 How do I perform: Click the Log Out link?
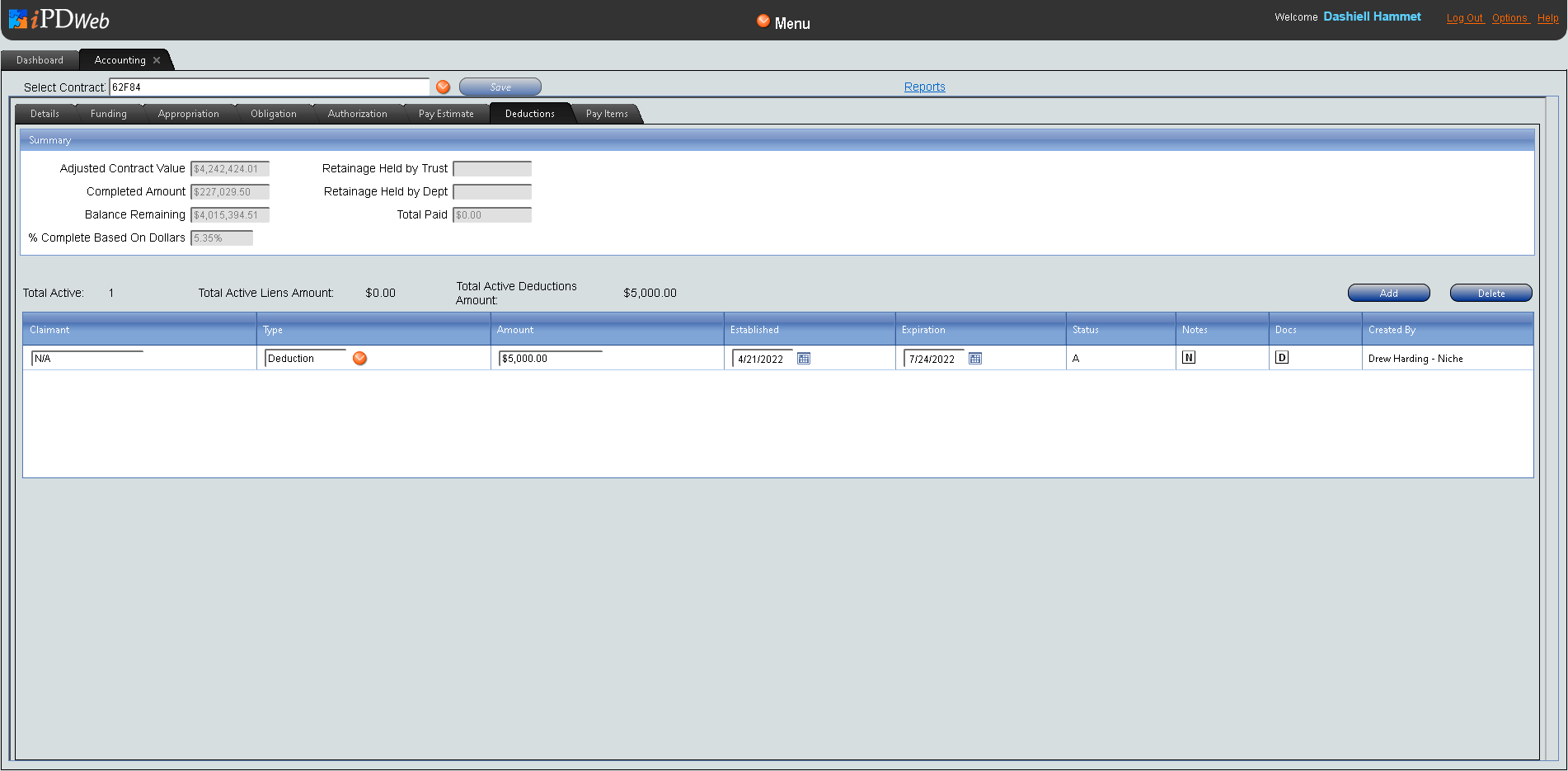(1464, 18)
